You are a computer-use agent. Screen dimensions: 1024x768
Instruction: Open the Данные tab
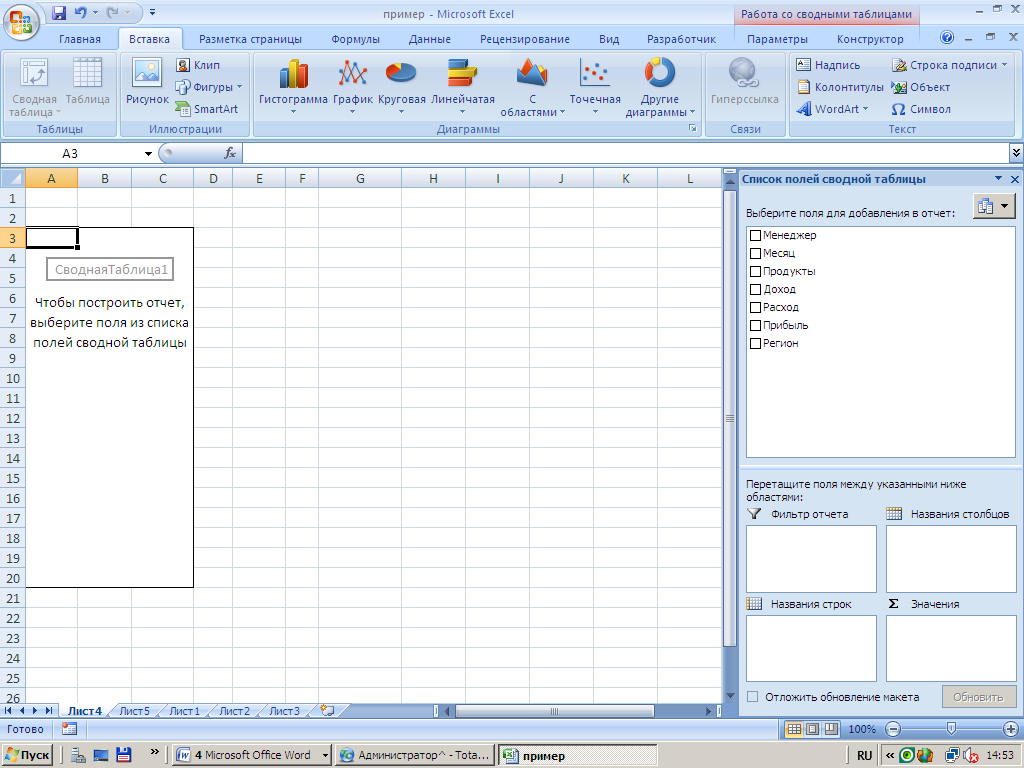[x=429, y=39]
